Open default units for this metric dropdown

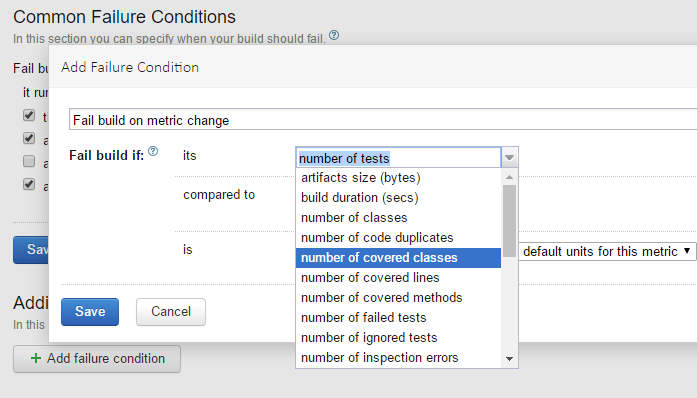[x=606, y=251]
